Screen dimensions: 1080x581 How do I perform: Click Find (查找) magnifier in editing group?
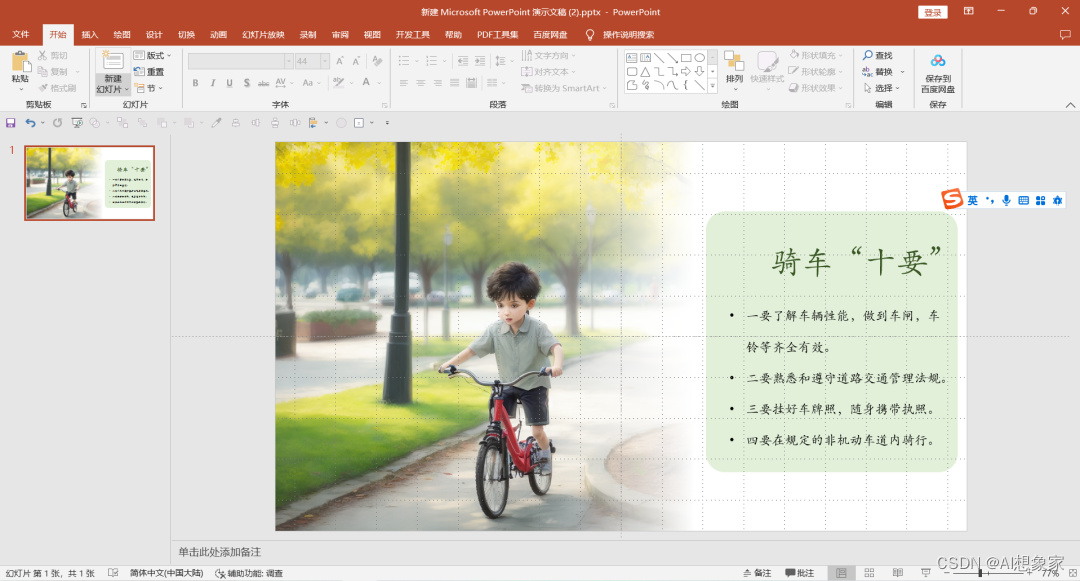(868, 55)
